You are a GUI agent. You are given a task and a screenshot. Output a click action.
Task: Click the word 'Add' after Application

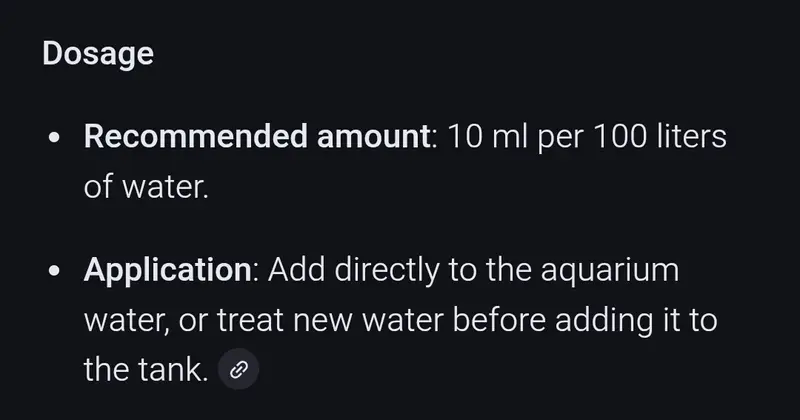(x=297, y=271)
